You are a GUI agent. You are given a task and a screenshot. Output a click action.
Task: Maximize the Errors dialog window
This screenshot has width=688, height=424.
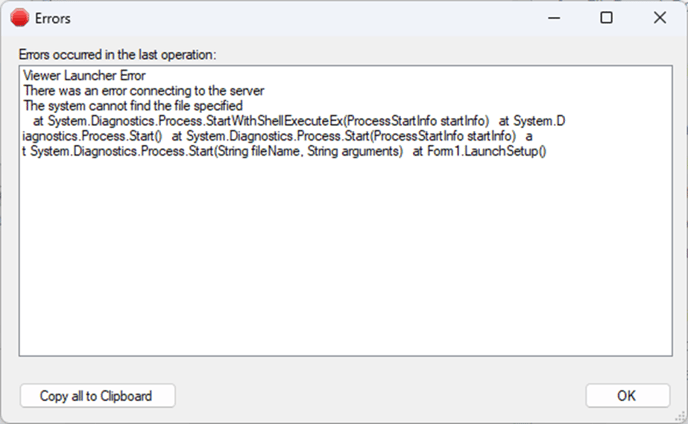click(606, 18)
